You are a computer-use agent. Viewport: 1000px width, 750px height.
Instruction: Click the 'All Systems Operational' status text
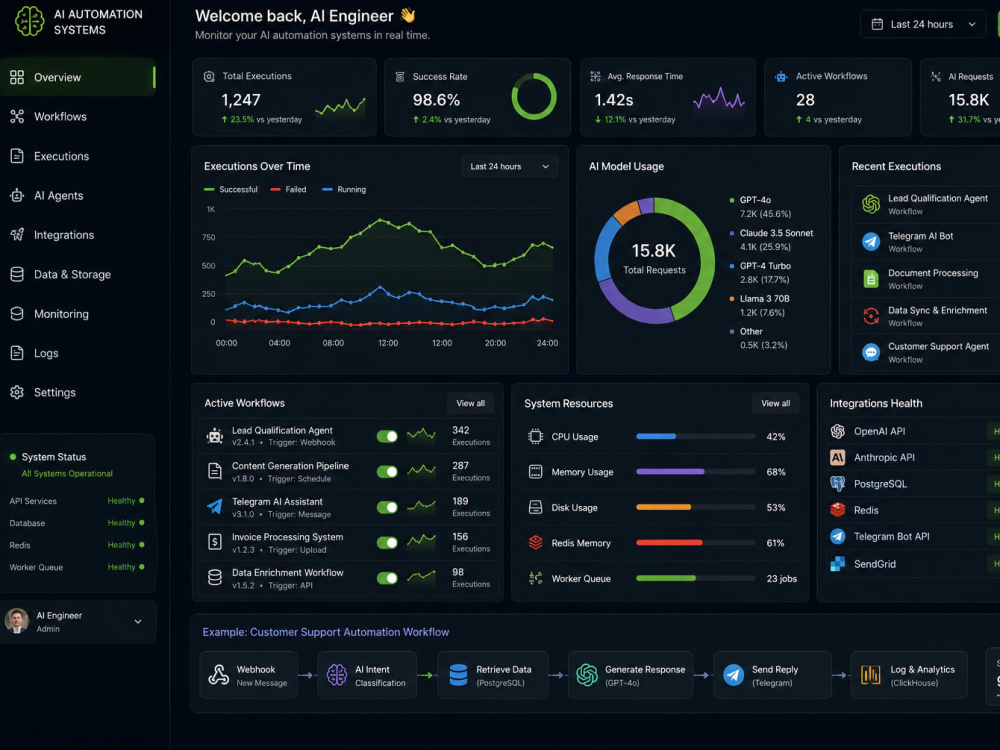tap(67, 474)
